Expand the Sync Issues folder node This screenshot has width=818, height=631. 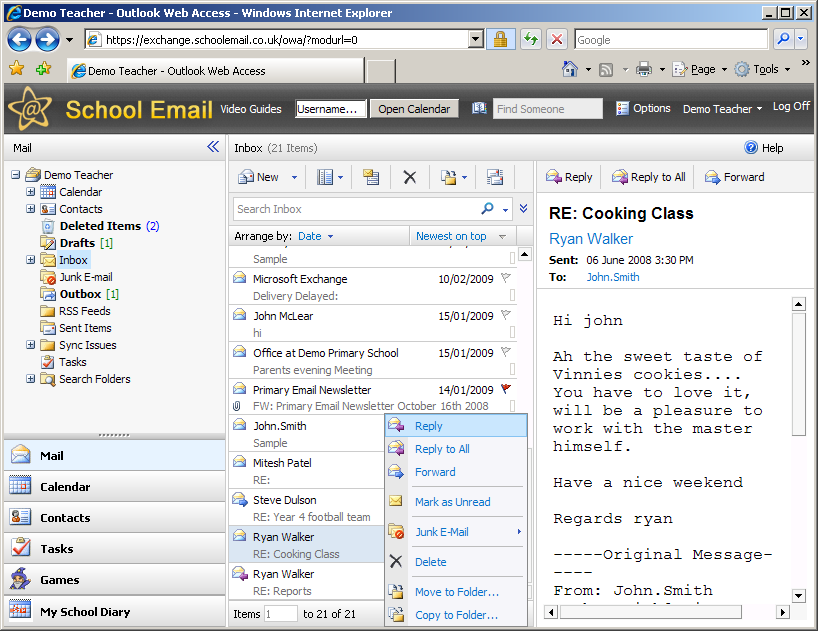pos(31,344)
